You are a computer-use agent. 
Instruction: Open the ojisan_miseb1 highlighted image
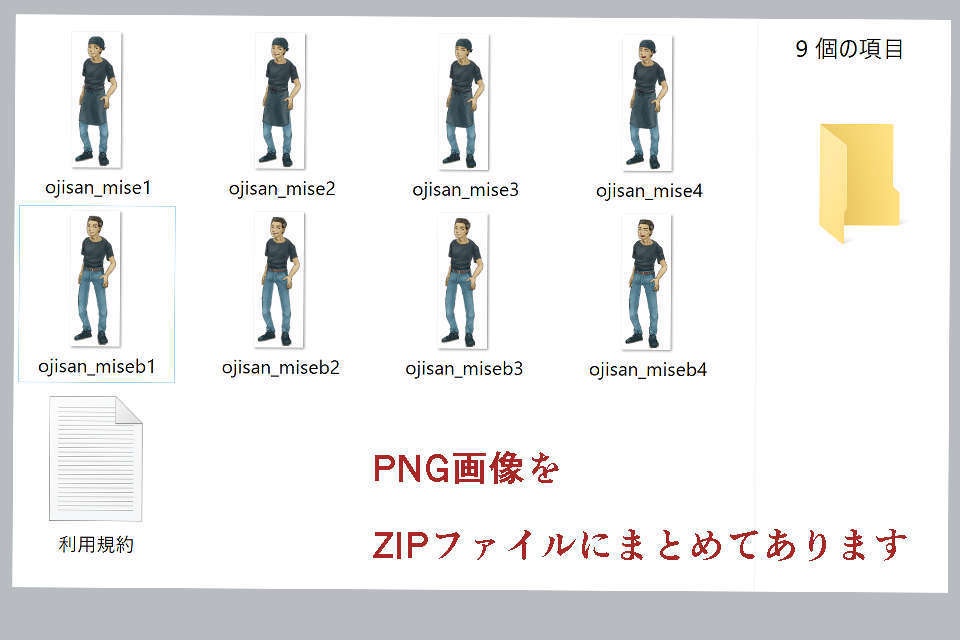[x=97, y=280]
